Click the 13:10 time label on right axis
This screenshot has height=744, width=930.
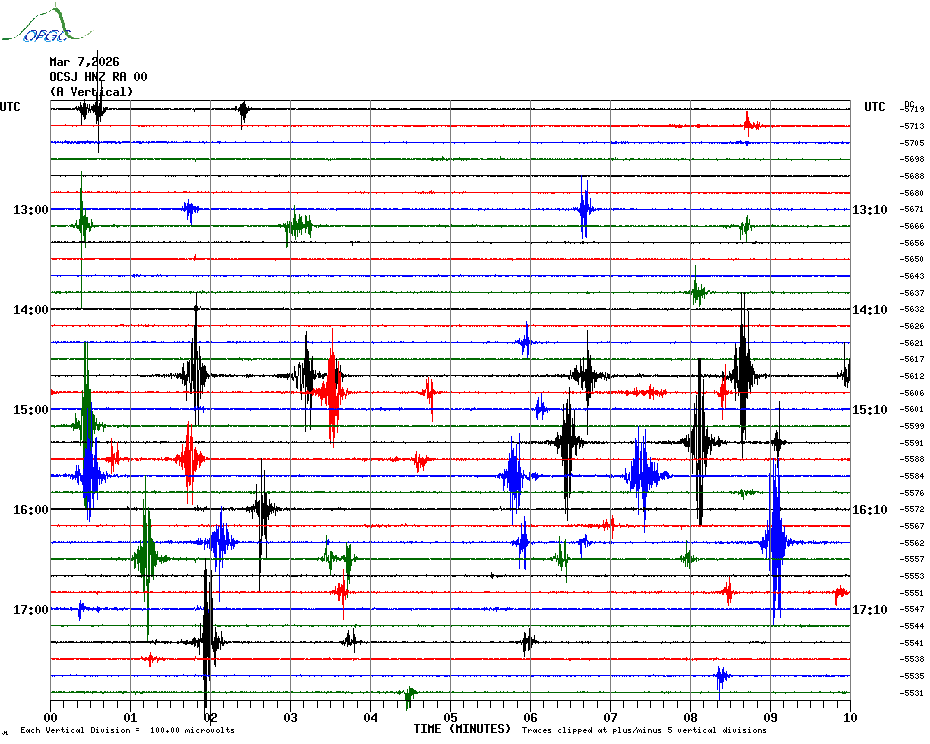coord(870,210)
